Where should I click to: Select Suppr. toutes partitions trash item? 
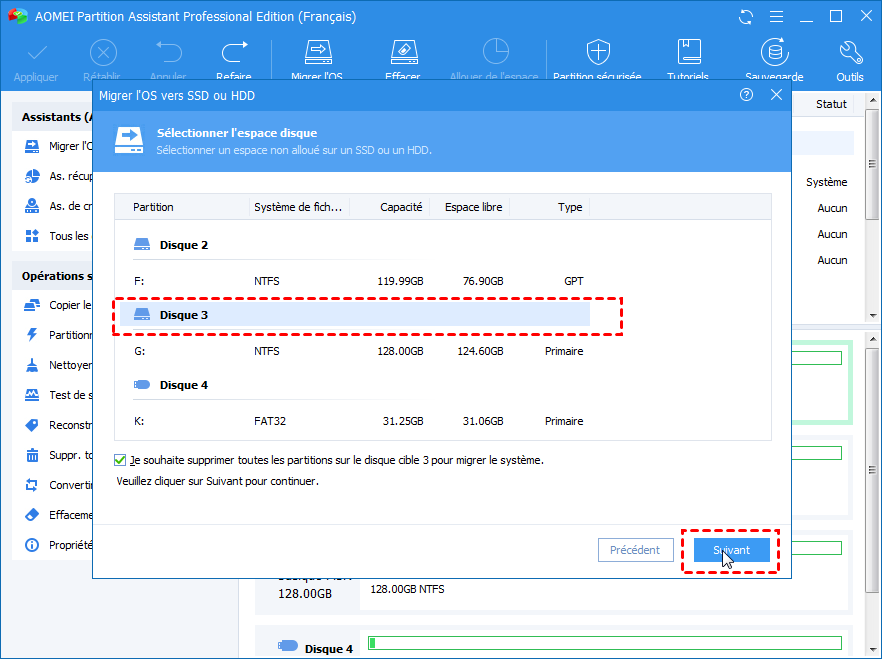[x=58, y=455]
